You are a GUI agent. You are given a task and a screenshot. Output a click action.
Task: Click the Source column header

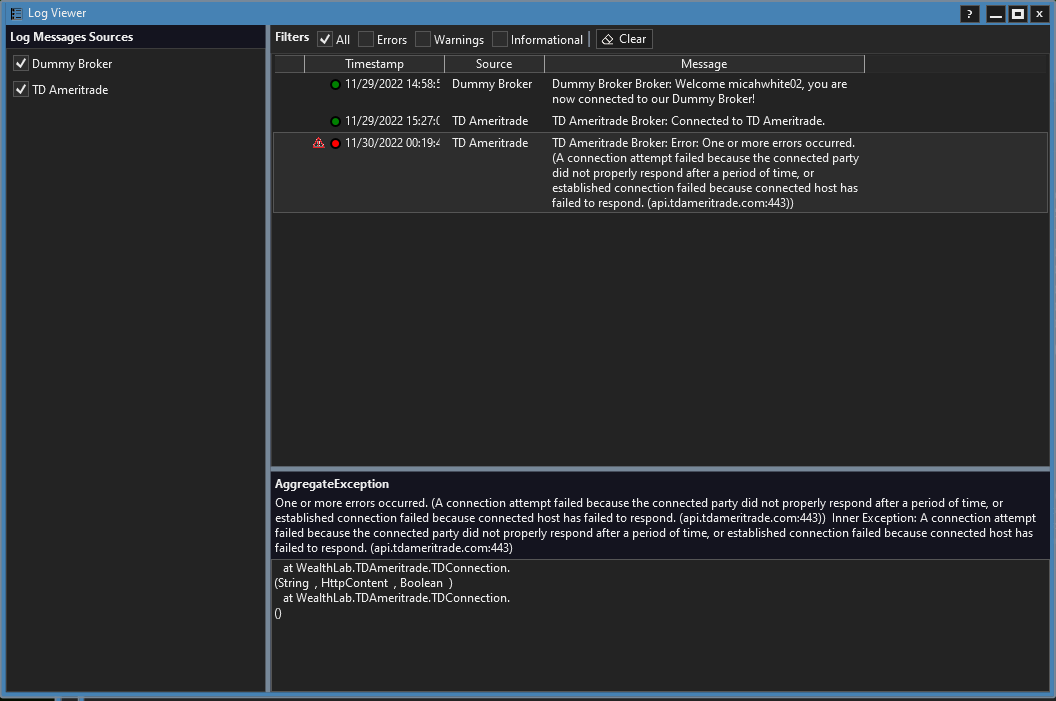tap(494, 64)
